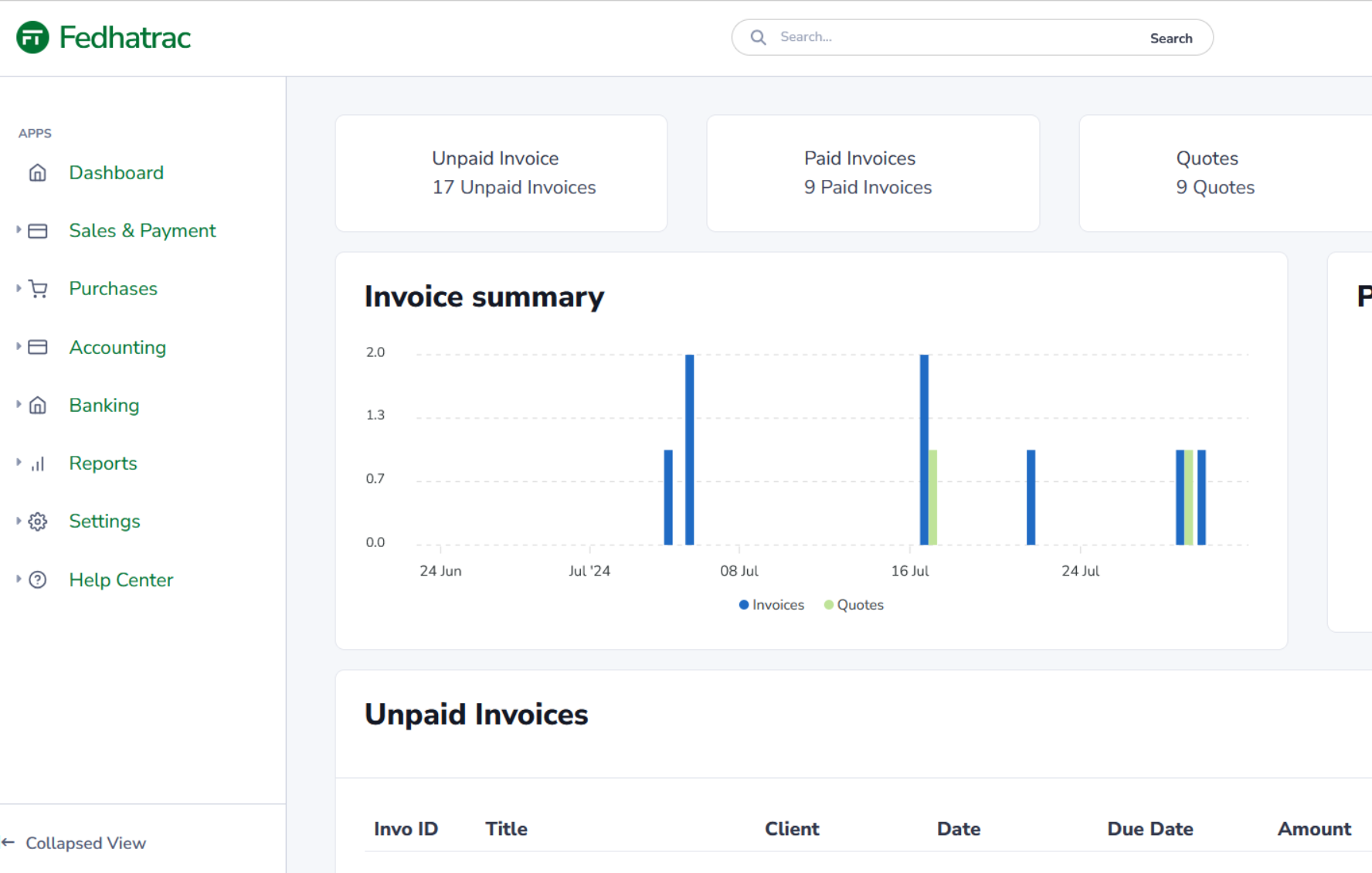Open the Purchases menu
Screen dimensions: 1372x873
[113, 289]
